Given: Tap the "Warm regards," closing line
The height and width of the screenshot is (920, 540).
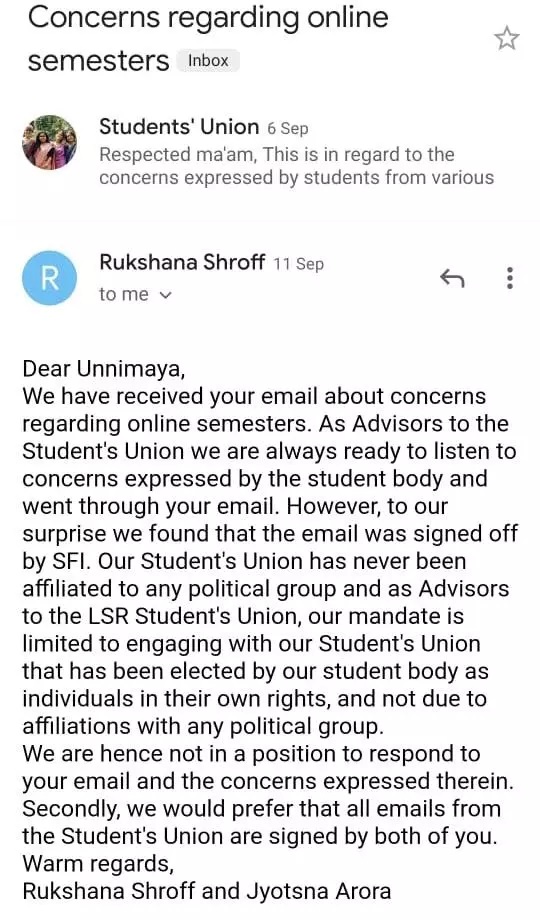Looking at the screenshot, I should (97, 864).
